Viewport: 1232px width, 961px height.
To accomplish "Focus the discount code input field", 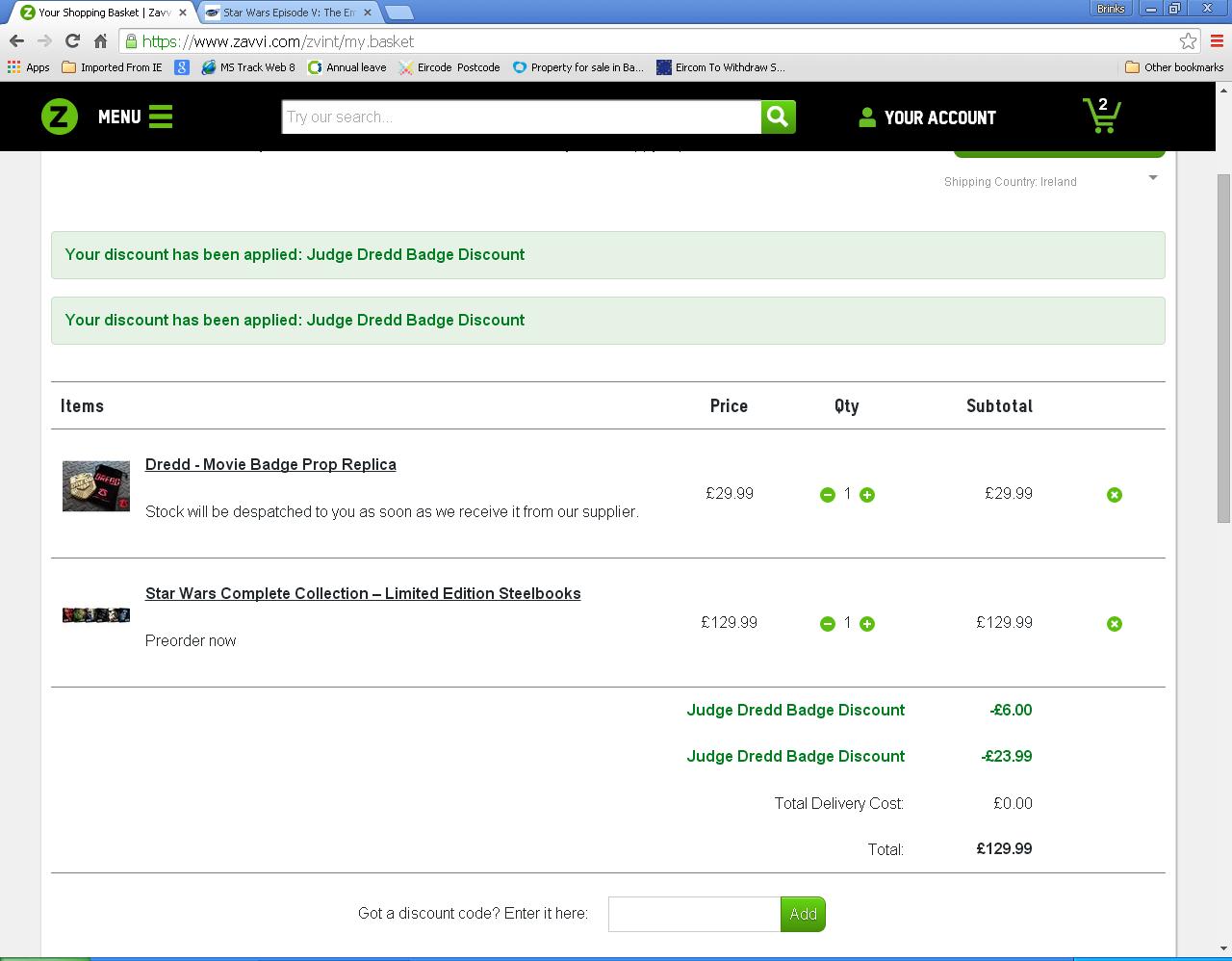I will click(694, 914).
